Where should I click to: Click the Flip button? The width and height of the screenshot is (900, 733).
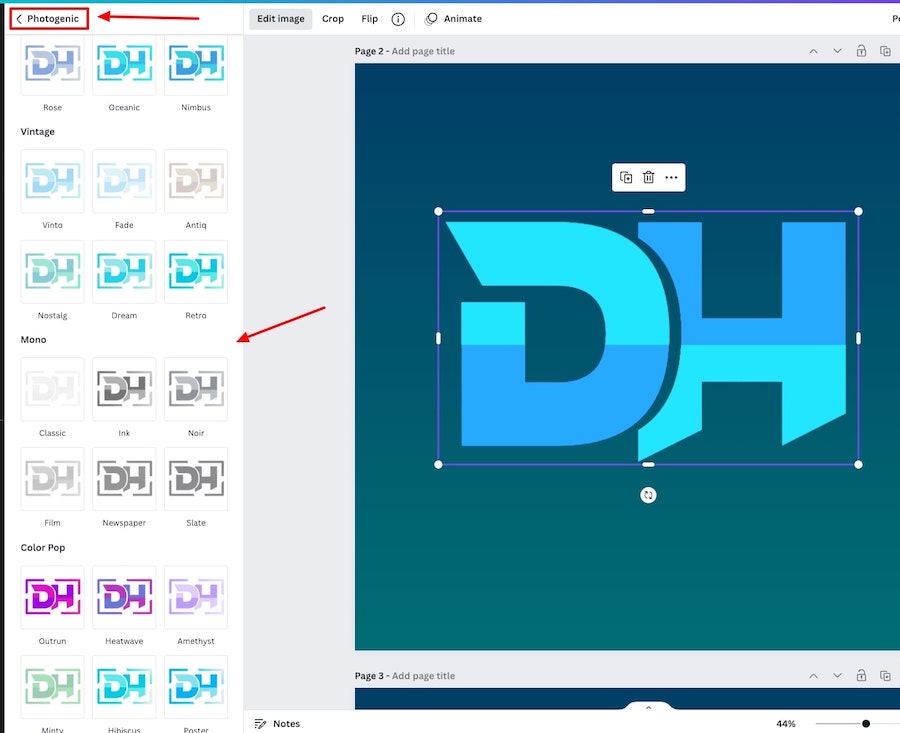pos(370,19)
